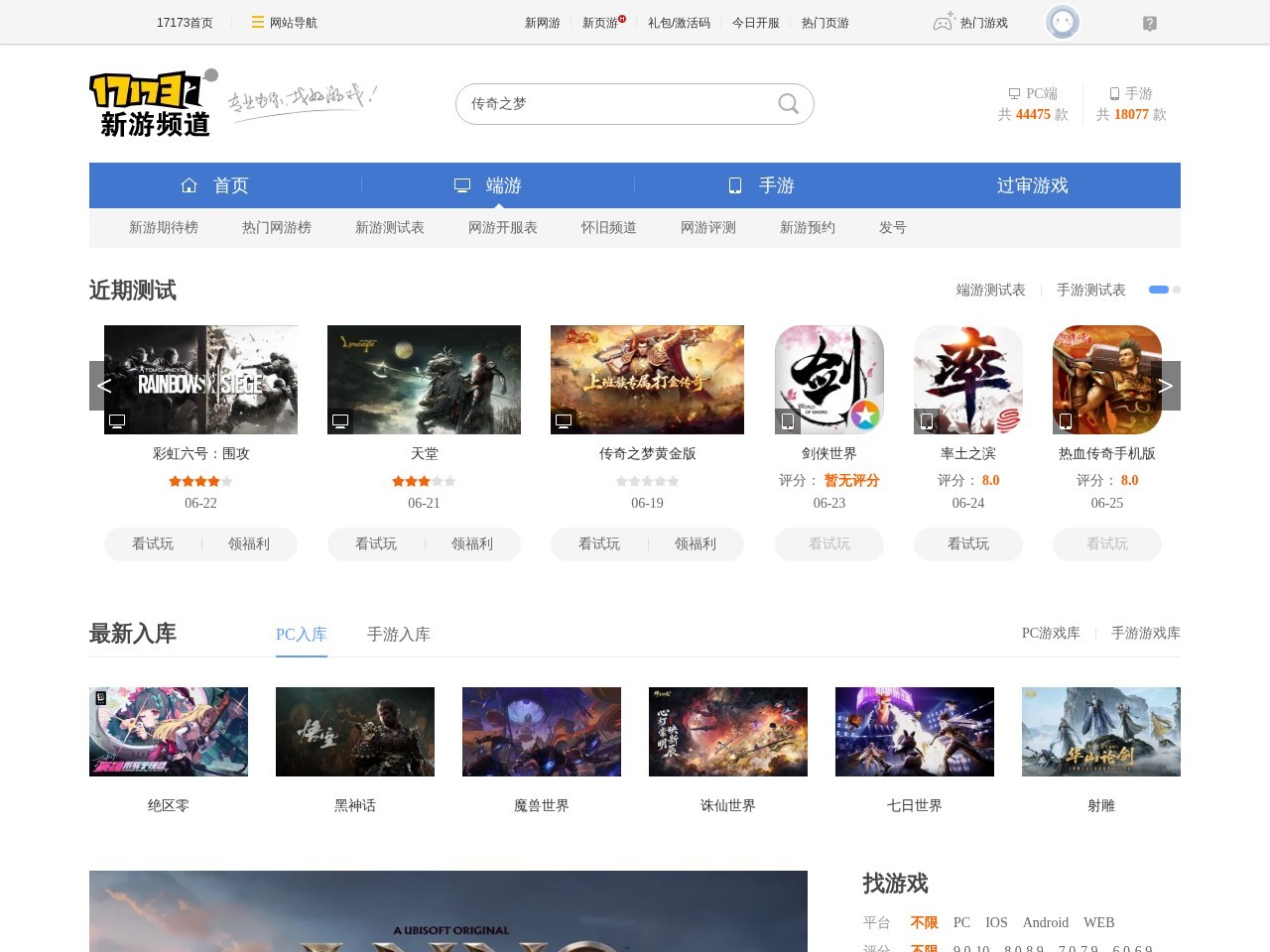Filter platform by Android
Image resolution: width=1270 pixels, height=952 pixels.
(1046, 922)
